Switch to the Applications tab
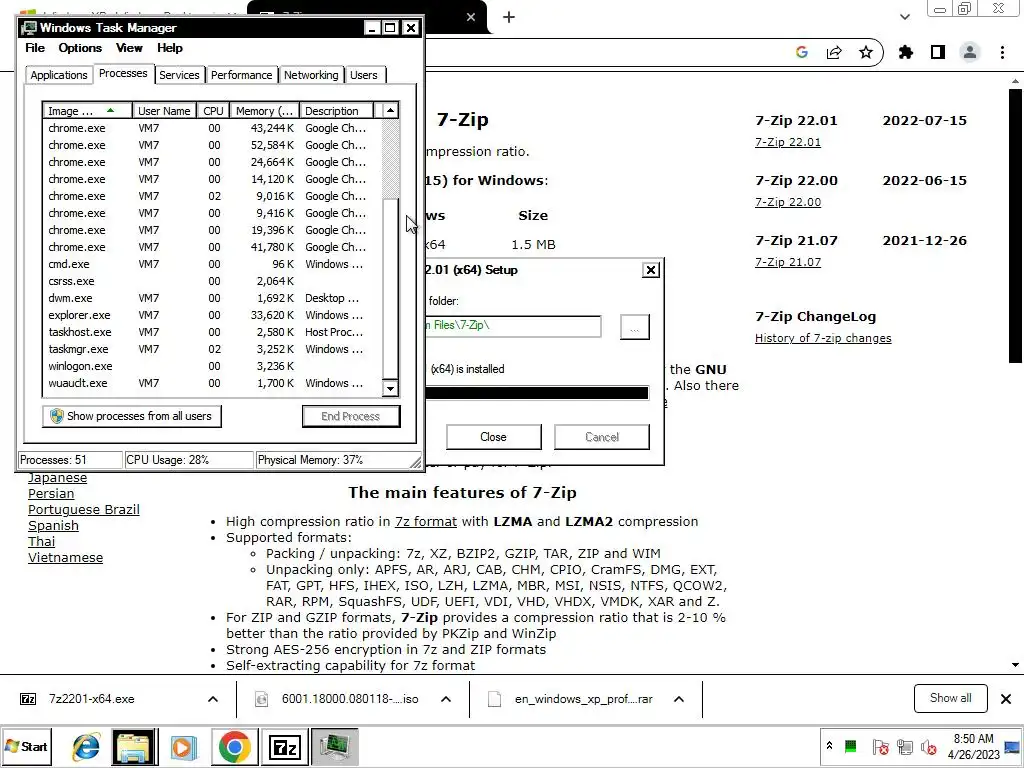 point(59,75)
